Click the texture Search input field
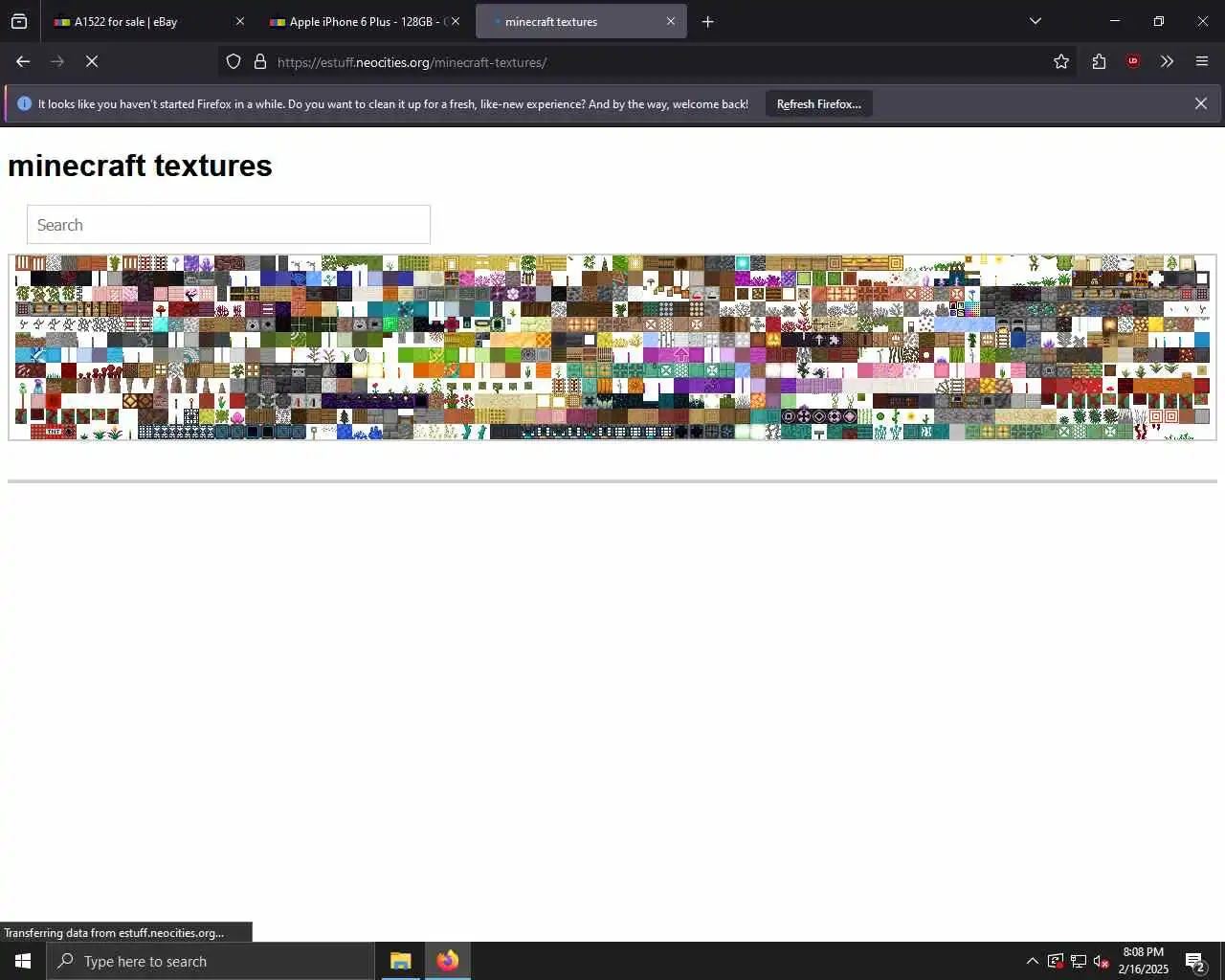Image resolution: width=1225 pixels, height=980 pixels. [x=229, y=225]
